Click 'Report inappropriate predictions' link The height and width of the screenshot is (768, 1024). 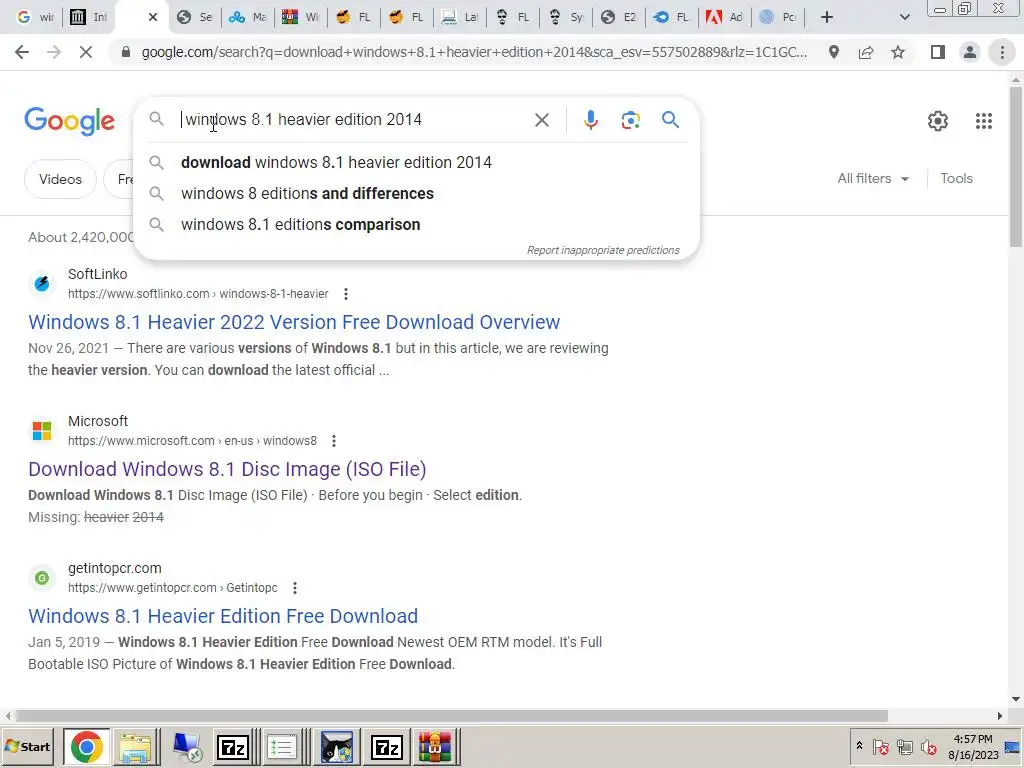(603, 250)
